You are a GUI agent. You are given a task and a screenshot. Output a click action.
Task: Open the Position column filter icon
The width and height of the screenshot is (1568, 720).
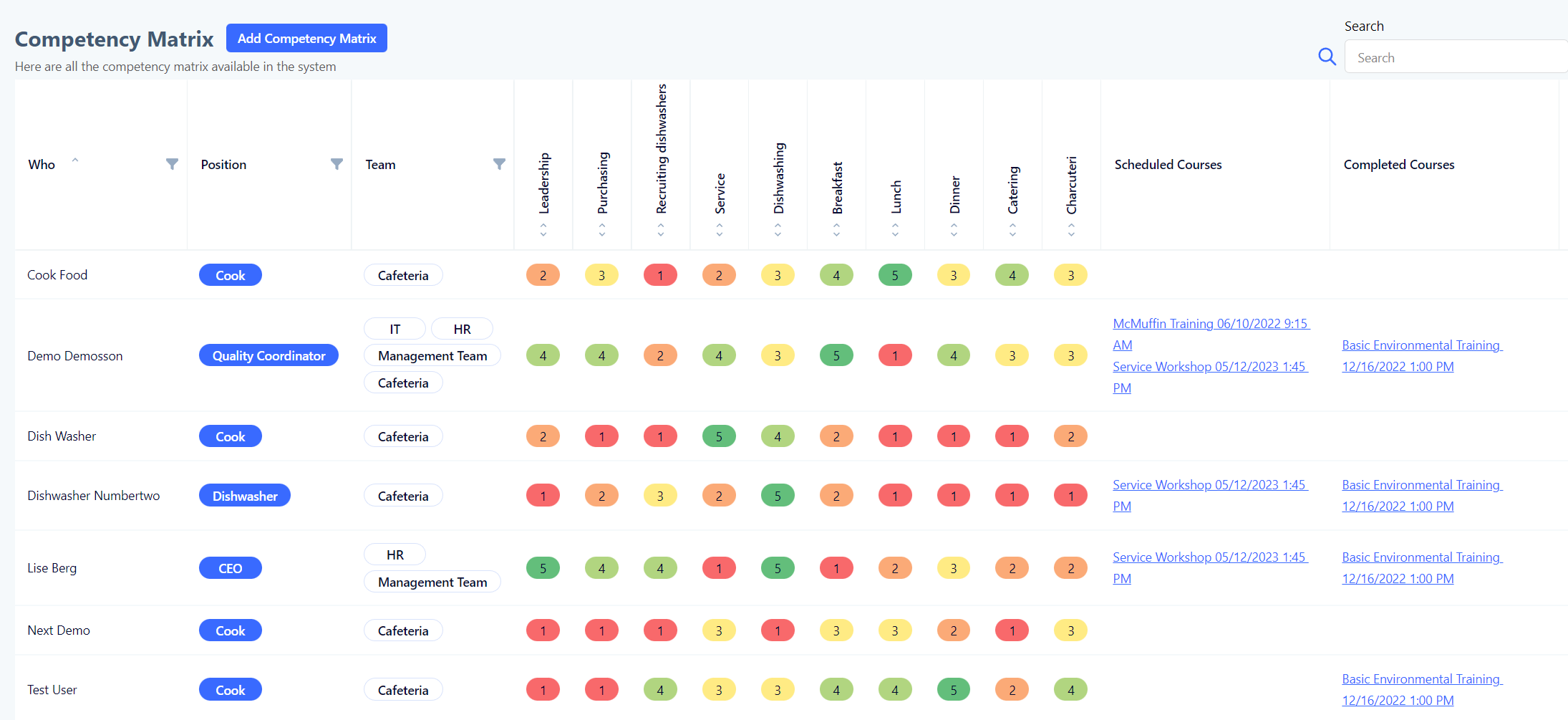(337, 164)
